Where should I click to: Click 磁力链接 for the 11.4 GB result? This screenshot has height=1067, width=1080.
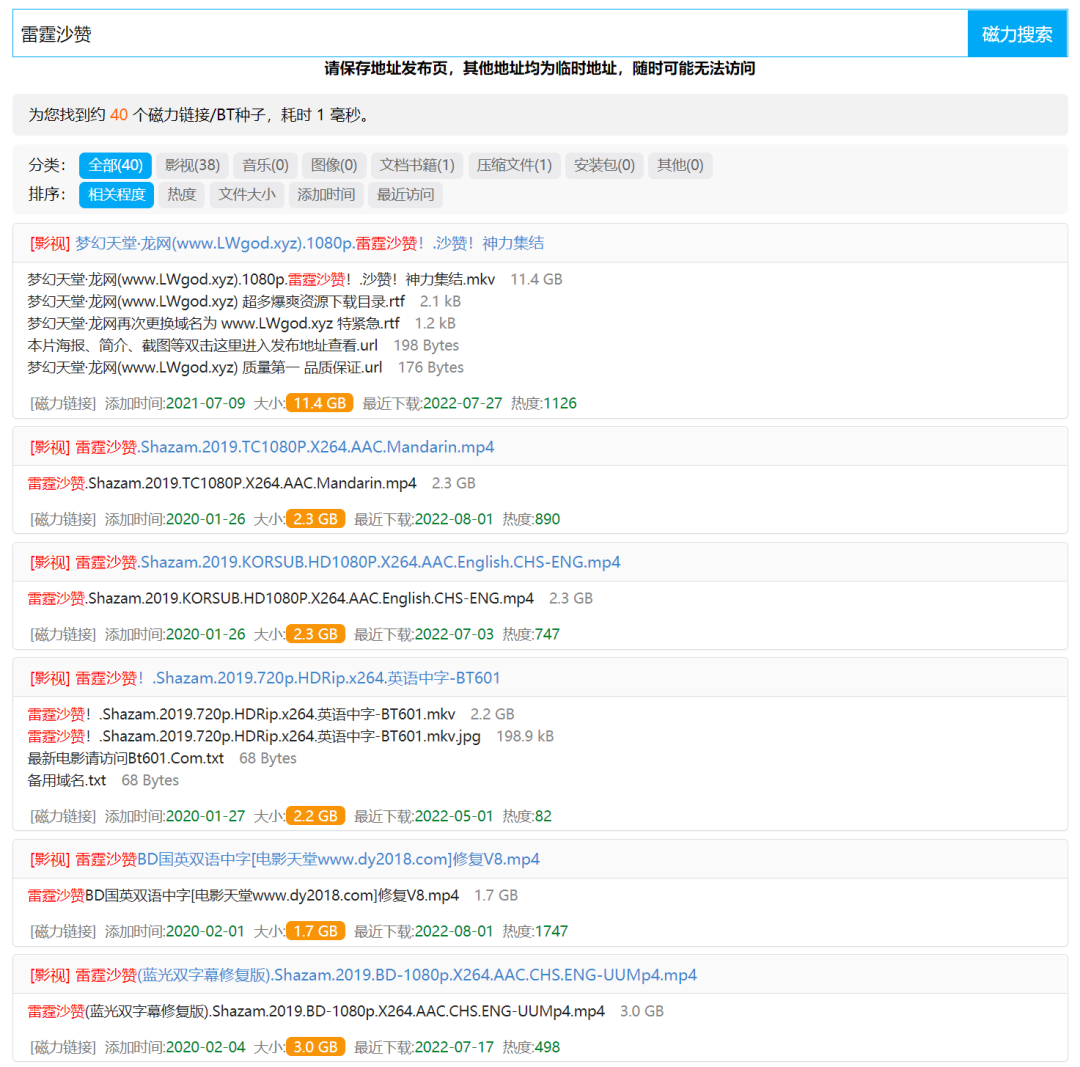[63, 404]
